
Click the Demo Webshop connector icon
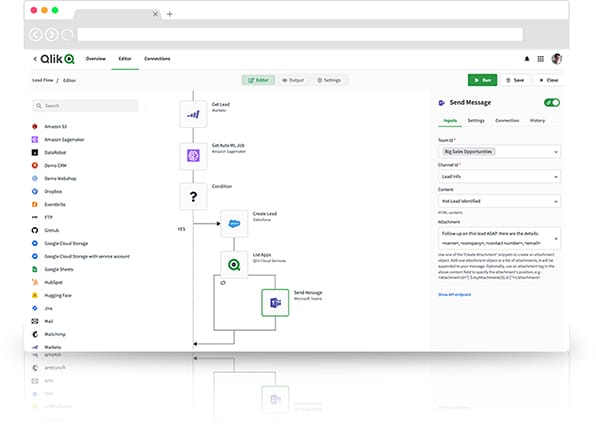[x=35, y=178]
